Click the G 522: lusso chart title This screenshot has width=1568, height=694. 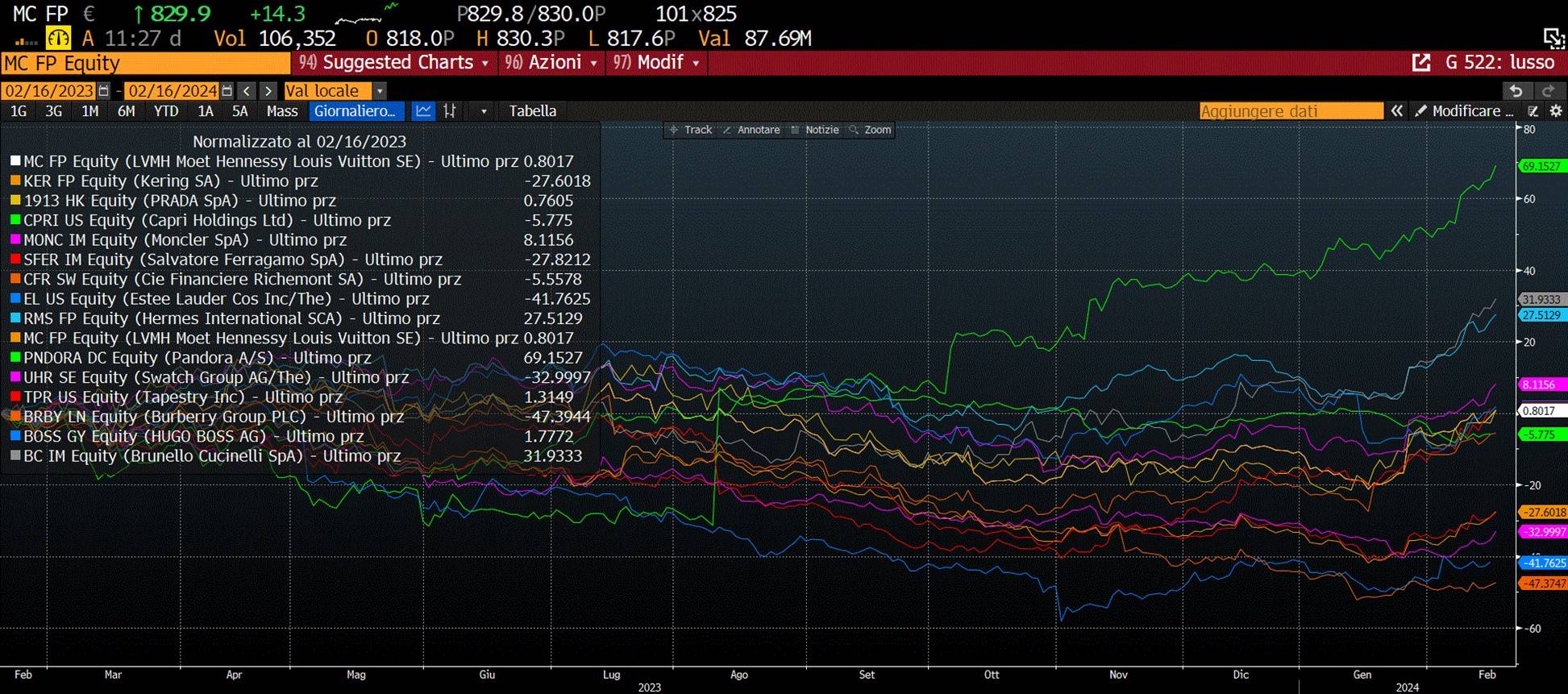[1499, 63]
